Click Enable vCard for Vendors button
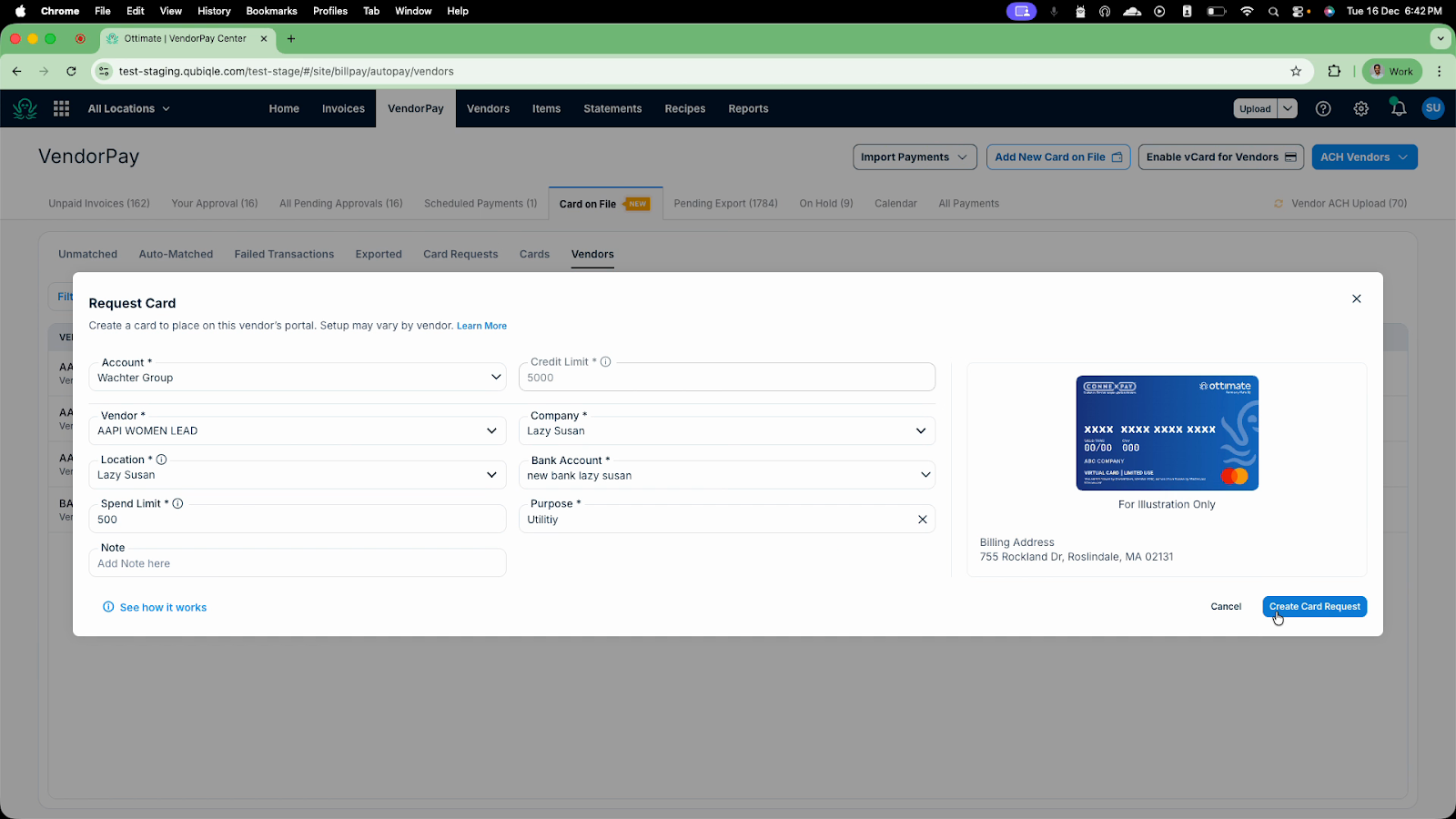Viewport: 1456px width, 819px height. (x=1220, y=157)
